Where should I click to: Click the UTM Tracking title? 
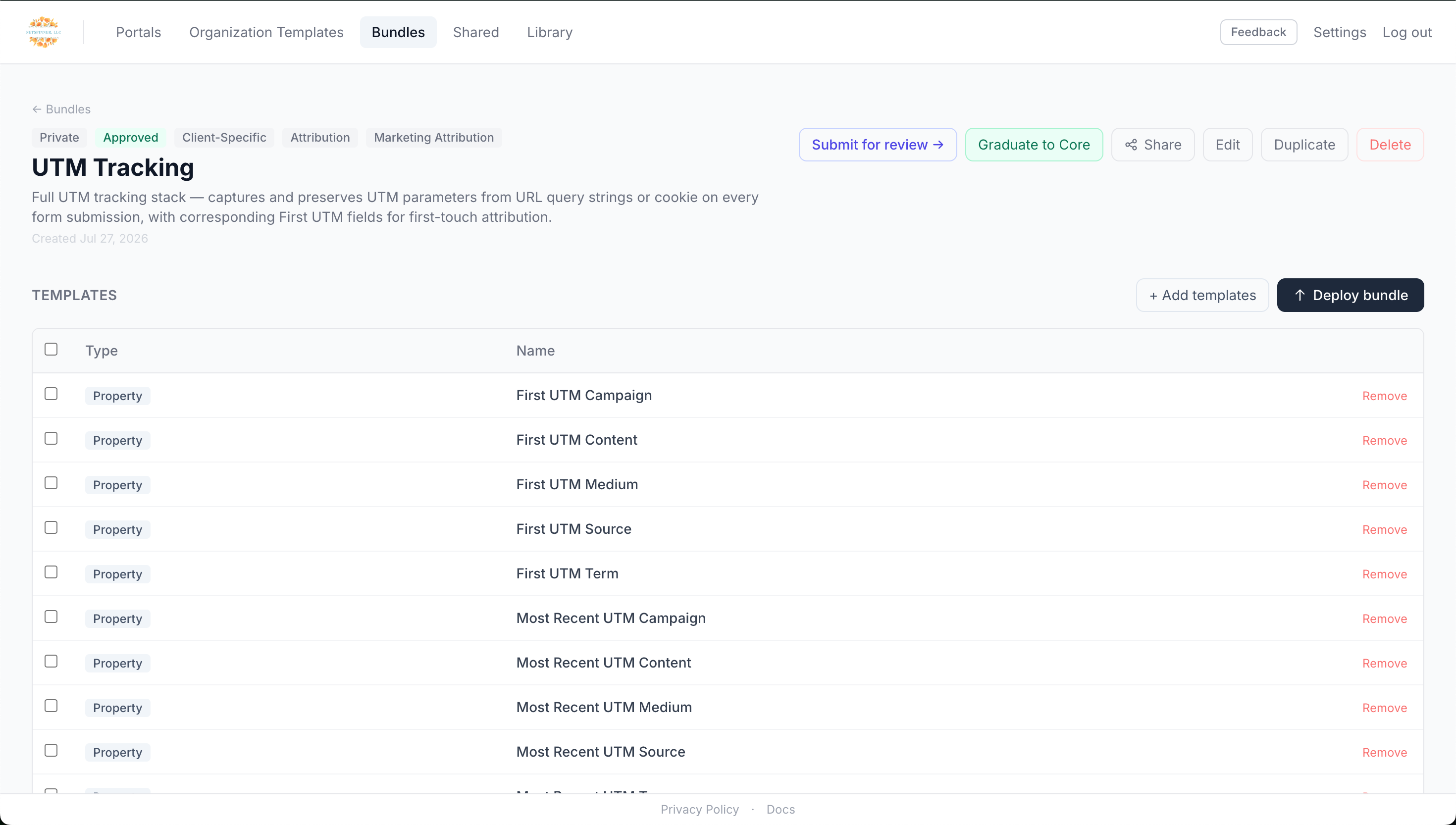click(113, 168)
